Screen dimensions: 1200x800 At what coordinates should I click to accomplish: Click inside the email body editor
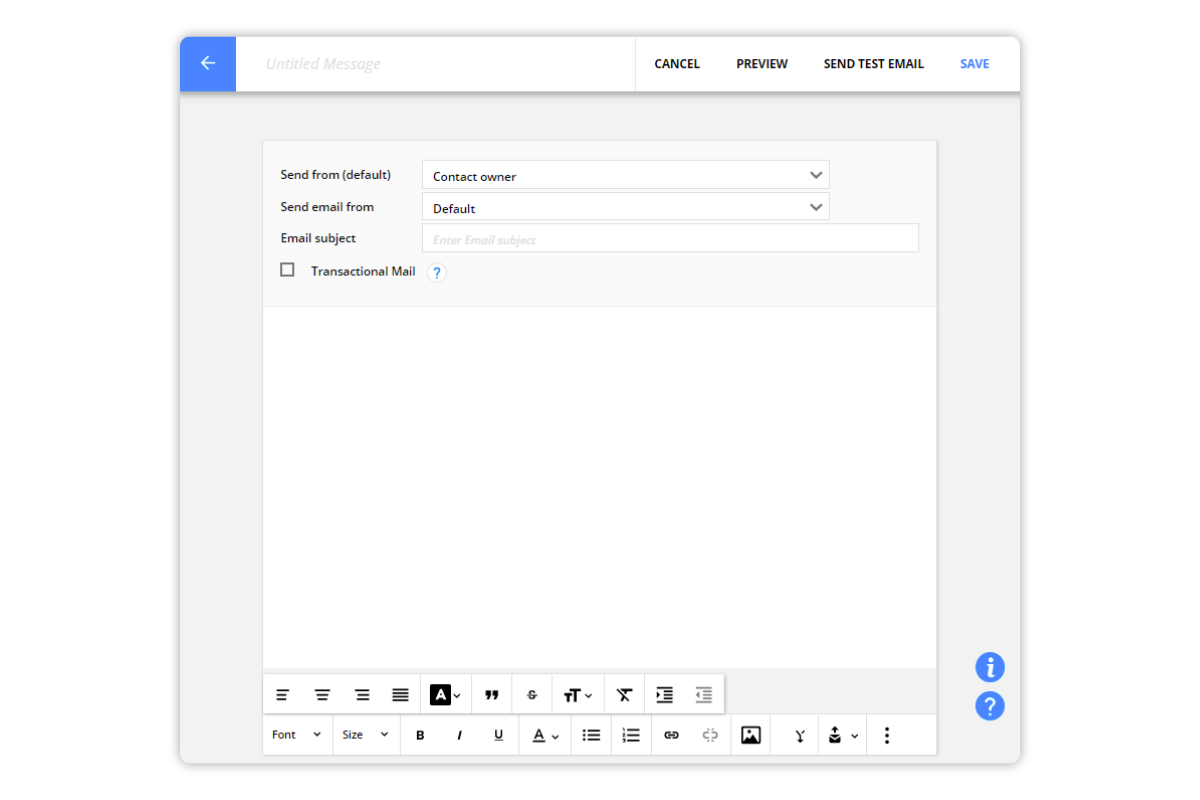[x=600, y=487]
